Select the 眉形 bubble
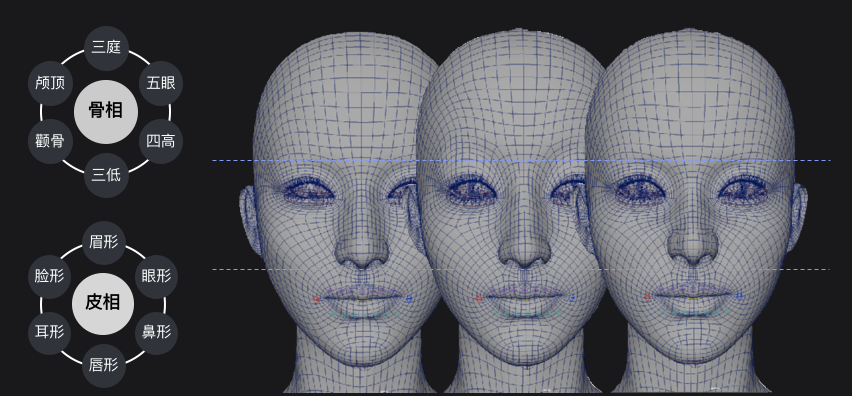The image size is (852, 396). click(104, 243)
